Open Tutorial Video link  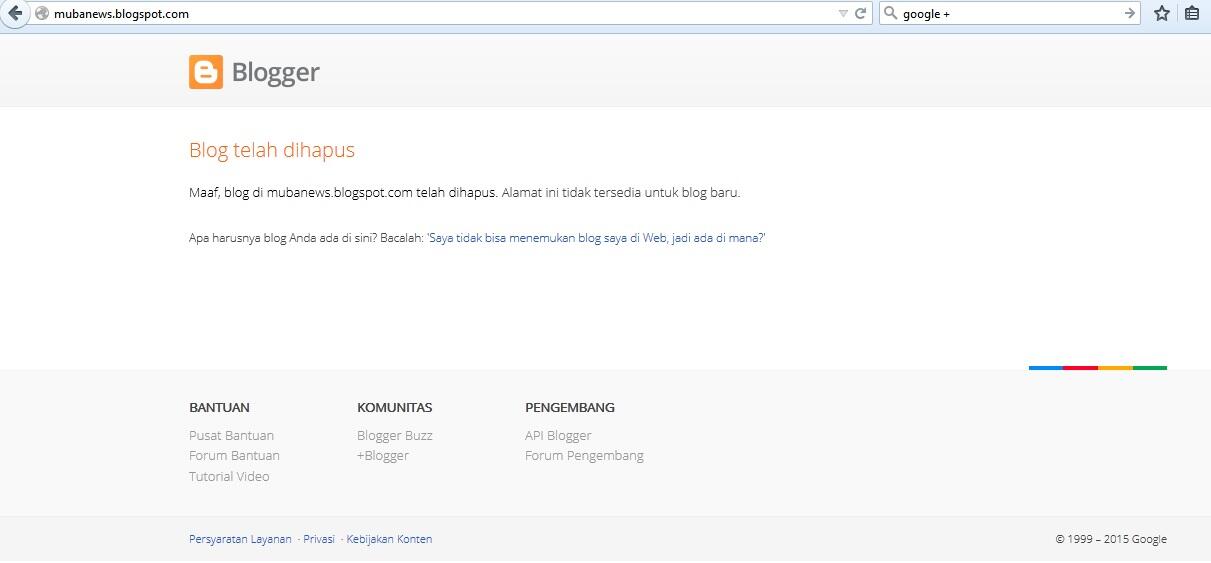(x=229, y=476)
